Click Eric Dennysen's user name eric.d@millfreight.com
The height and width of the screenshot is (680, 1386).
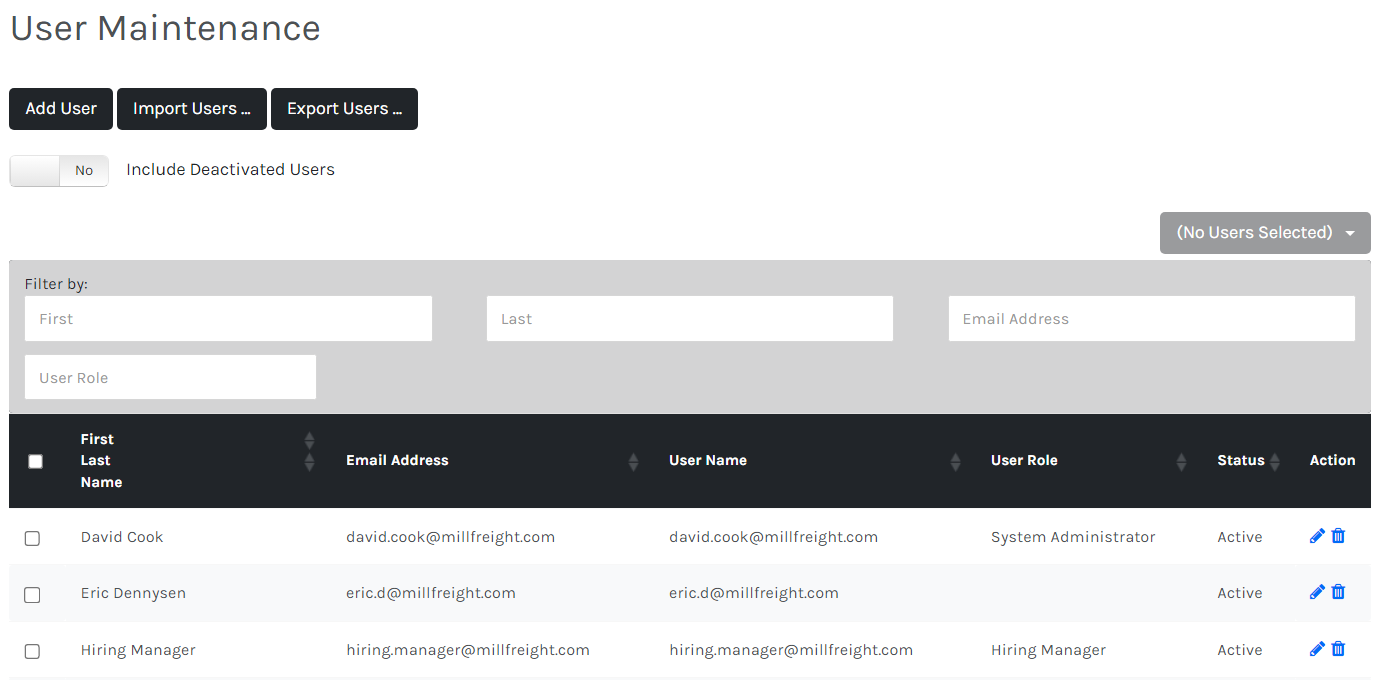(x=754, y=593)
